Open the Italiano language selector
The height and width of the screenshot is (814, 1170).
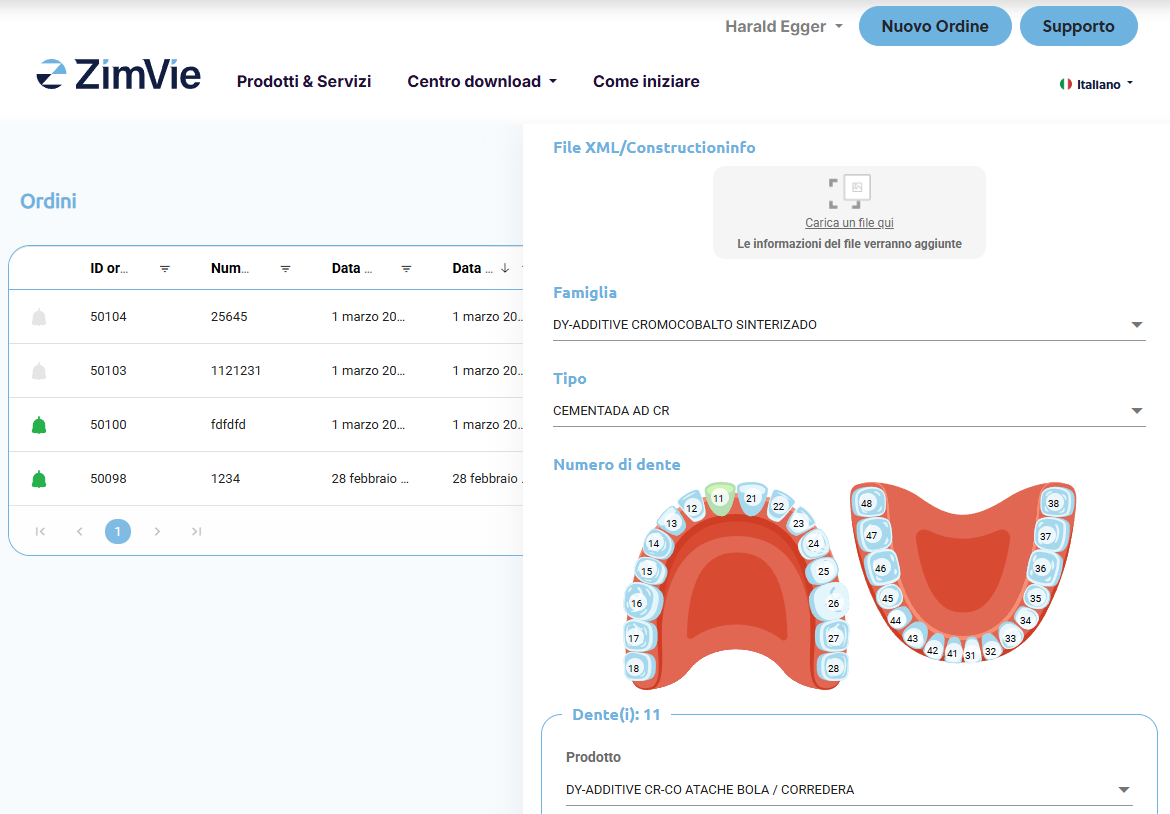[x=1097, y=85]
